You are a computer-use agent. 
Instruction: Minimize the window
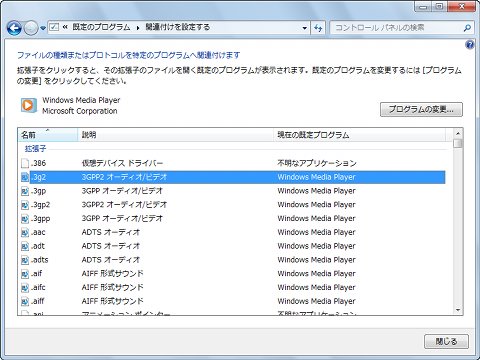tap(423, 7)
